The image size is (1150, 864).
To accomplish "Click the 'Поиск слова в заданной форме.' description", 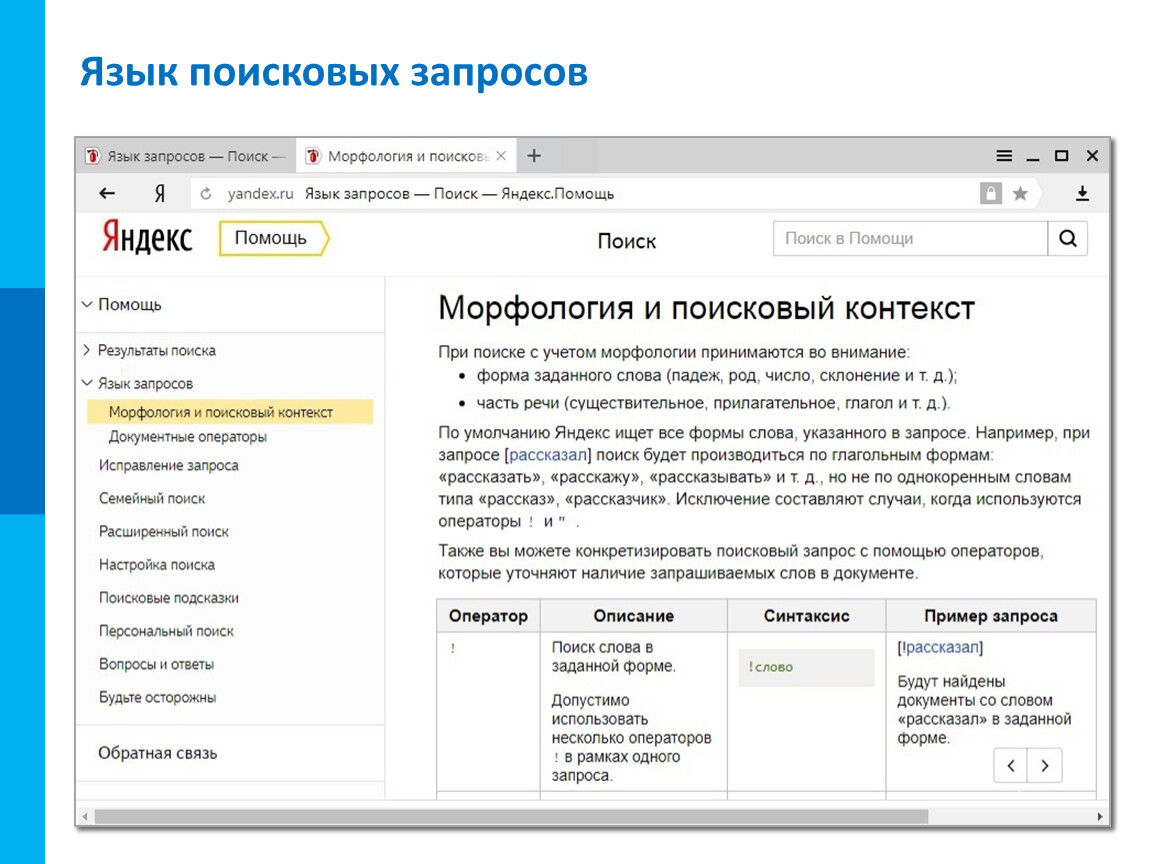I will pos(613,656).
